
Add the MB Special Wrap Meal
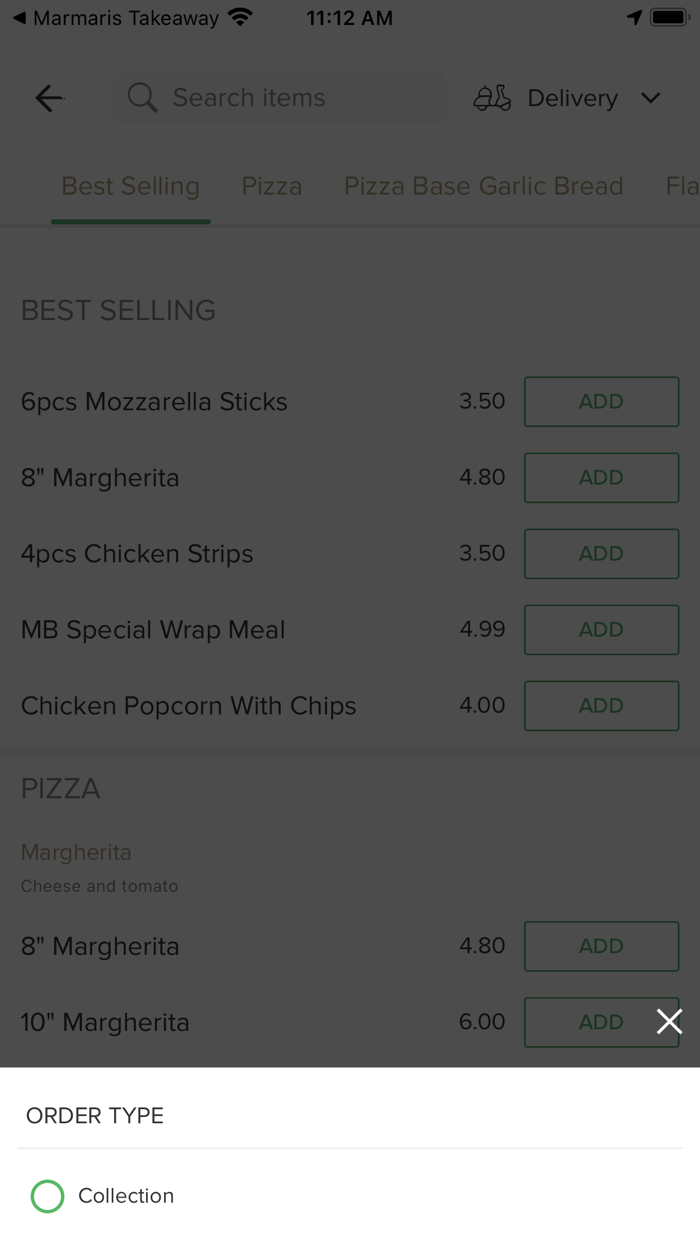(x=601, y=629)
